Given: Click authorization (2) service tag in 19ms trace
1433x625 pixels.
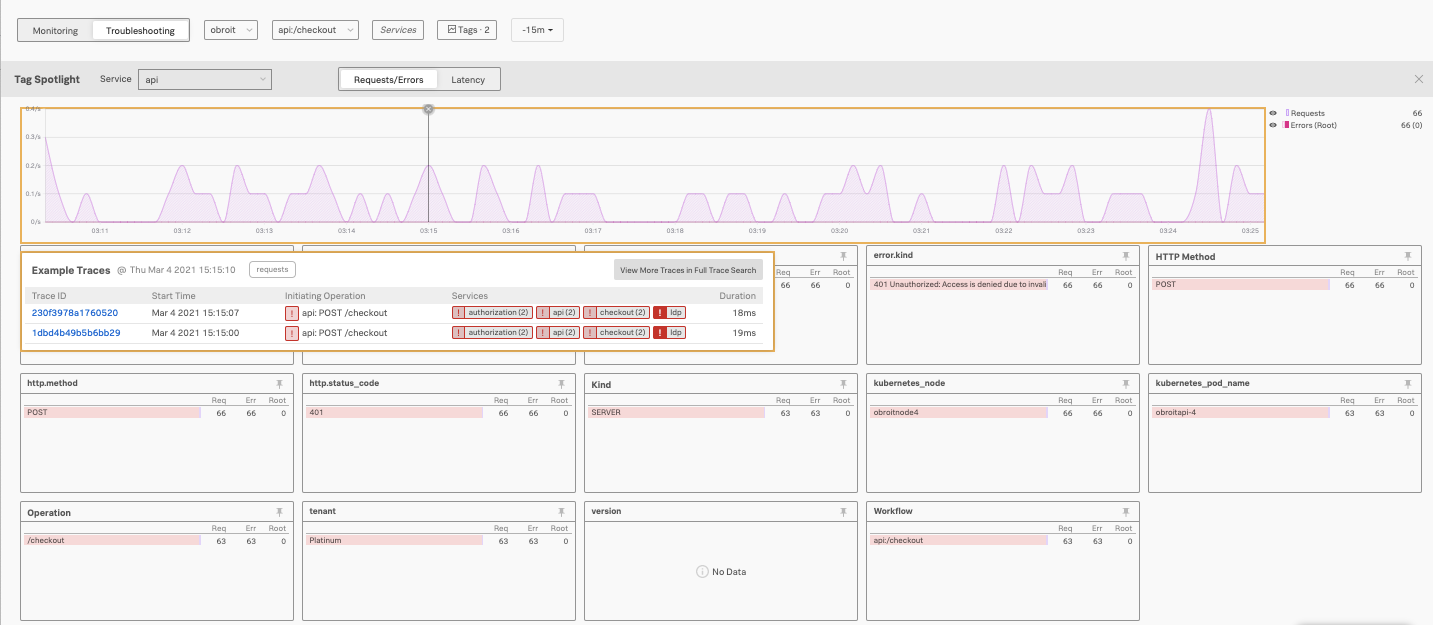Looking at the screenshot, I should point(492,332).
